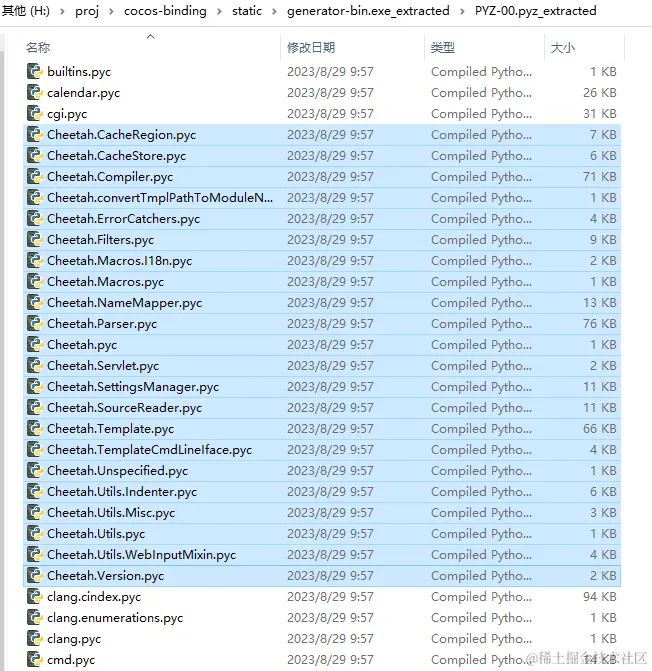Viewport: 652px width, 671px height.
Task: Click the Cheetah.Macros.pyc file icon
Action: (x=35, y=281)
